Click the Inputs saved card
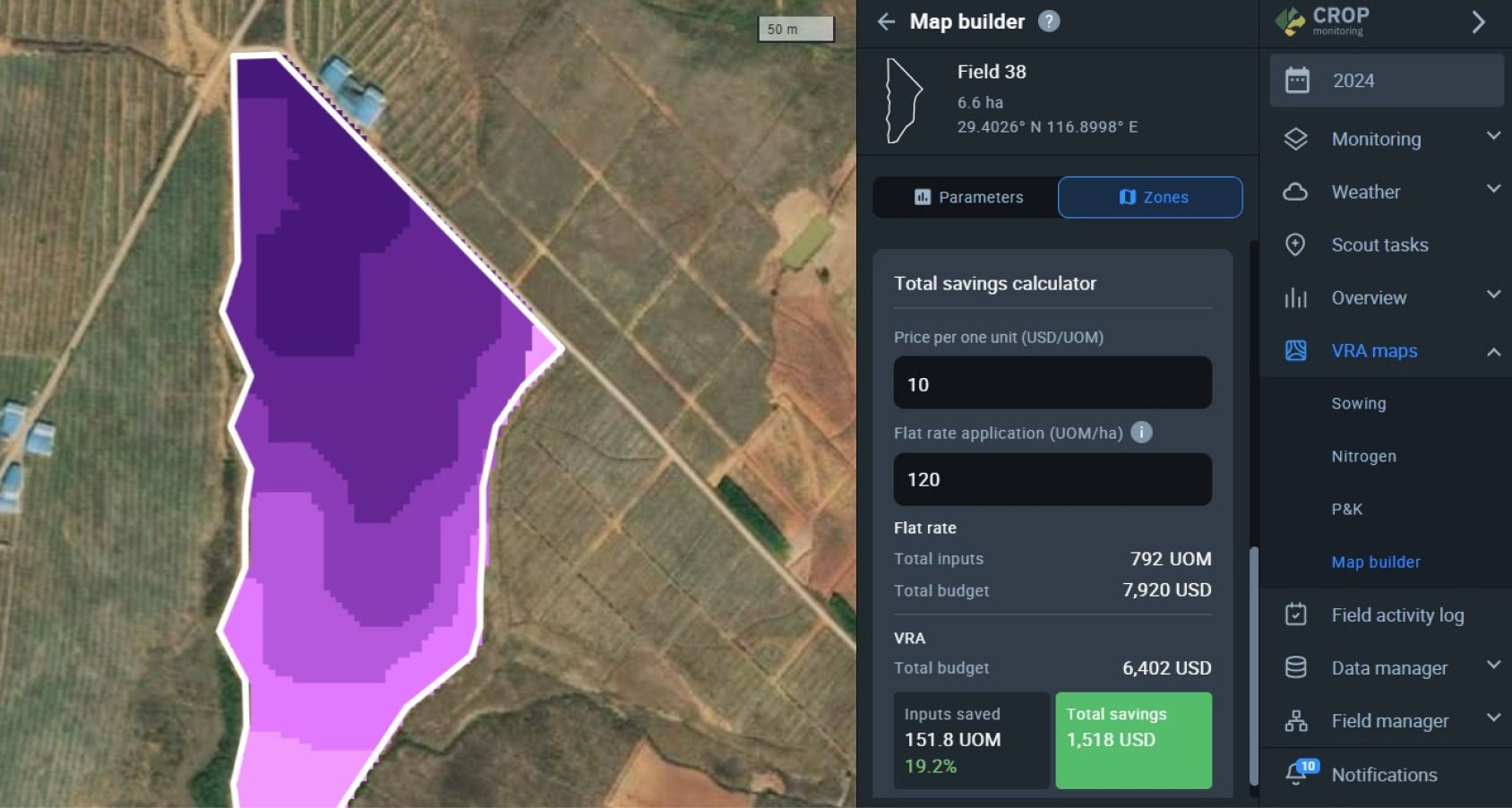Image resolution: width=1512 pixels, height=808 pixels. click(x=972, y=740)
